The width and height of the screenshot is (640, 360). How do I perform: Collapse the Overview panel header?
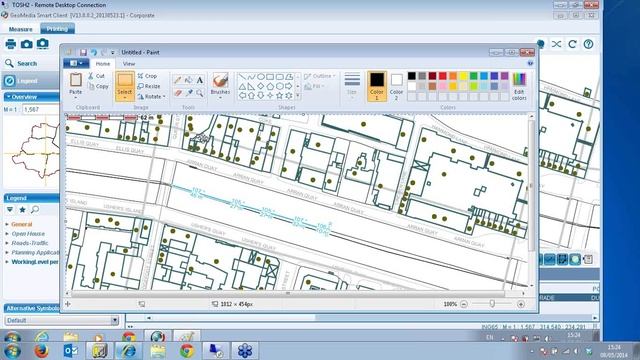(31, 97)
